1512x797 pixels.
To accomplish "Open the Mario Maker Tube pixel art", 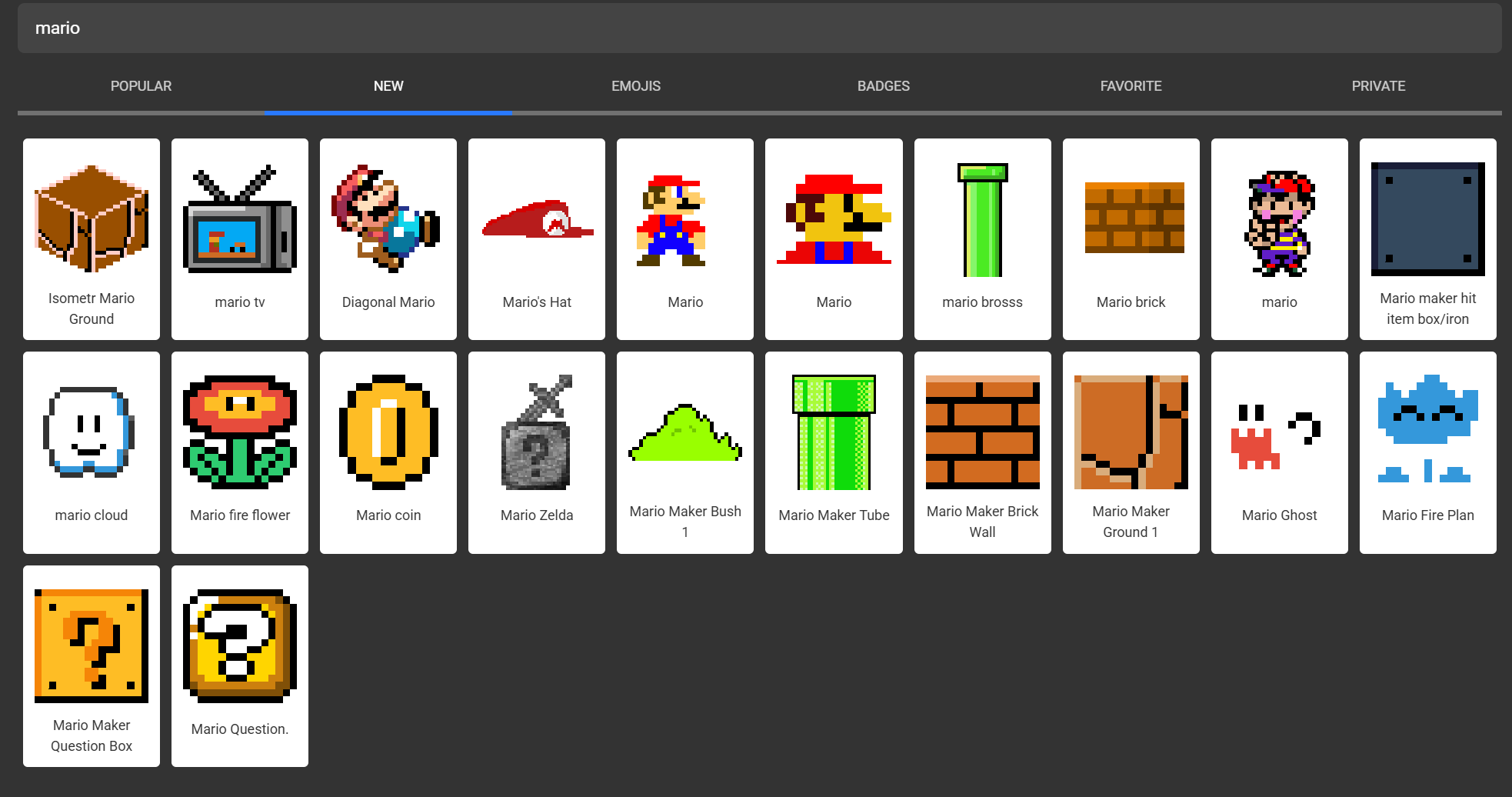I will tap(834, 452).
